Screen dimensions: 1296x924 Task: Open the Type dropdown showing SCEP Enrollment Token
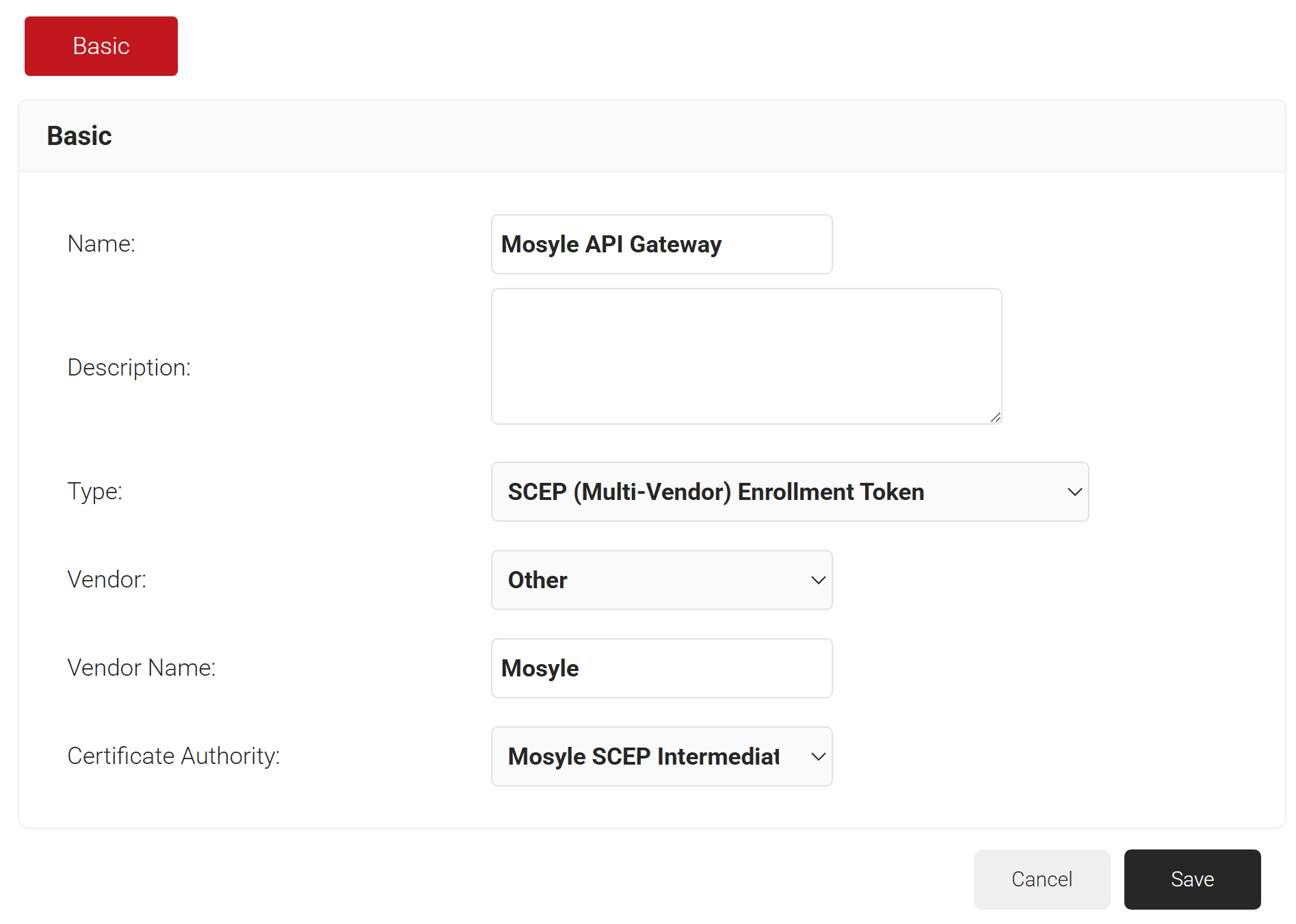pyautogui.click(x=790, y=492)
